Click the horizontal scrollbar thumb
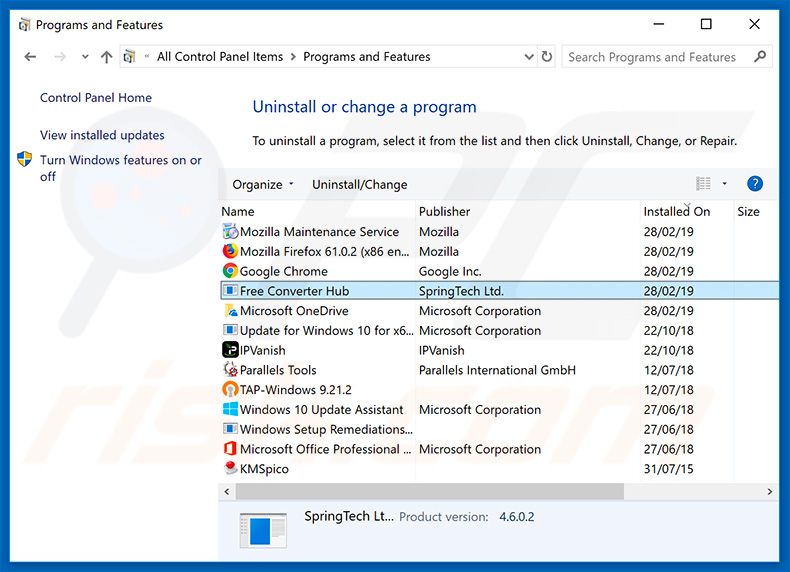 coord(430,491)
